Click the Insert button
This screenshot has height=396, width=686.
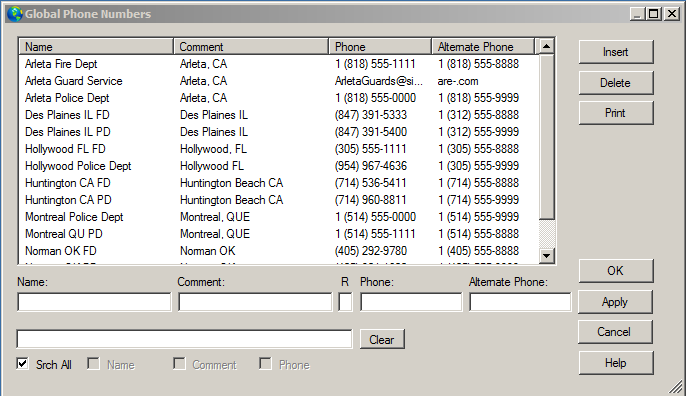pyautogui.click(x=616, y=52)
